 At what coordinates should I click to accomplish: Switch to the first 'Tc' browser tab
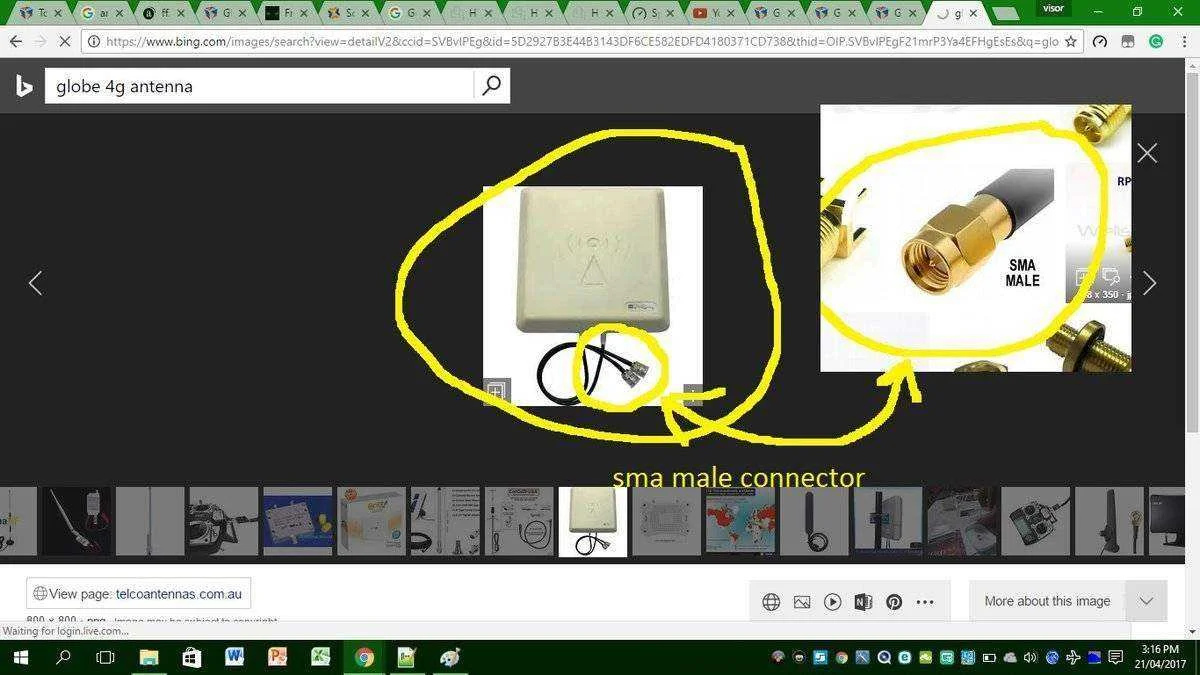click(40, 13)
